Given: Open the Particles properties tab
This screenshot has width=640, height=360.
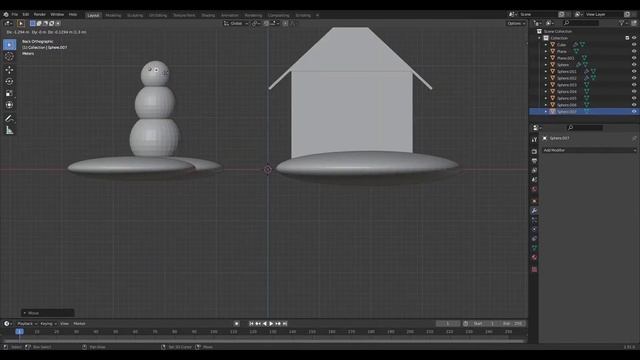Looking at the screenshot, I should pos(534,220).
